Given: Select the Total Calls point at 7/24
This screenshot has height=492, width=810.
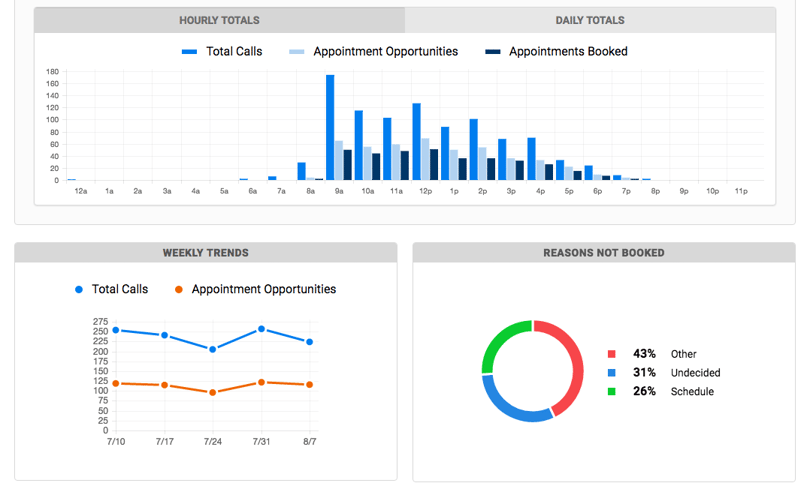Looking at the screenshot, I should 212,349.
